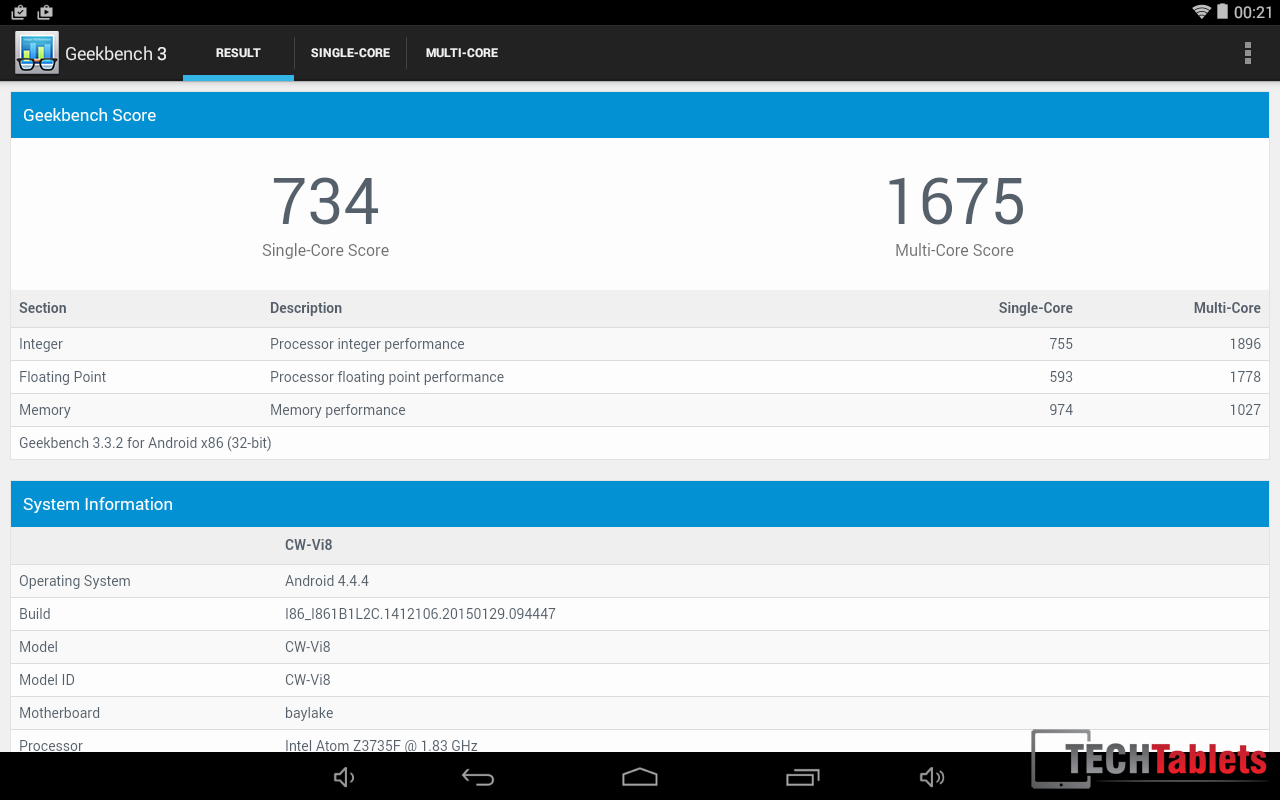The height and width of the screenshot is (800, 1280).
Task: Tap the Single-Core column header
Action: point(1036,308)
